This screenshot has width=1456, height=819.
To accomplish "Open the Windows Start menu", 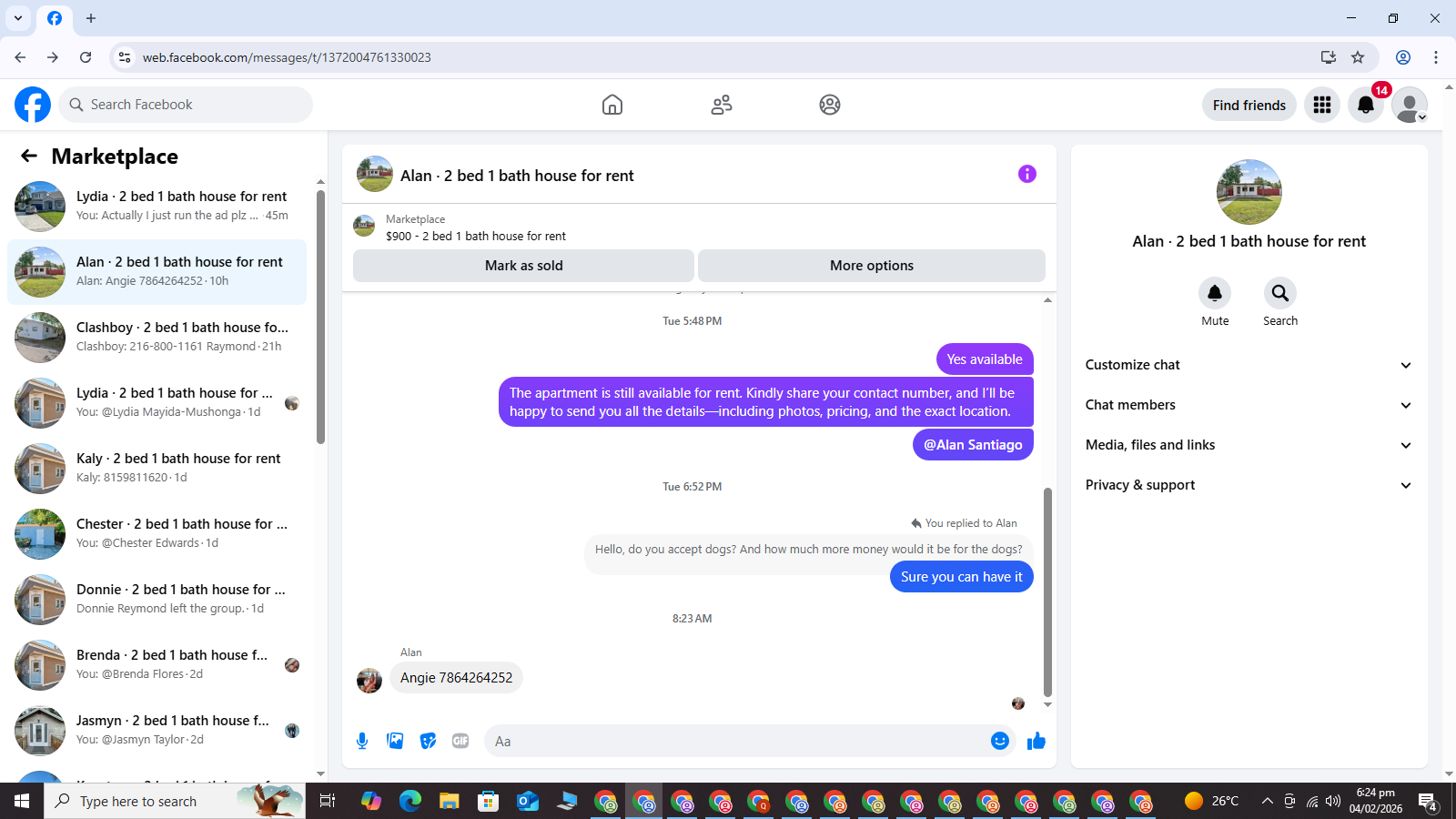I will [22, 801].
